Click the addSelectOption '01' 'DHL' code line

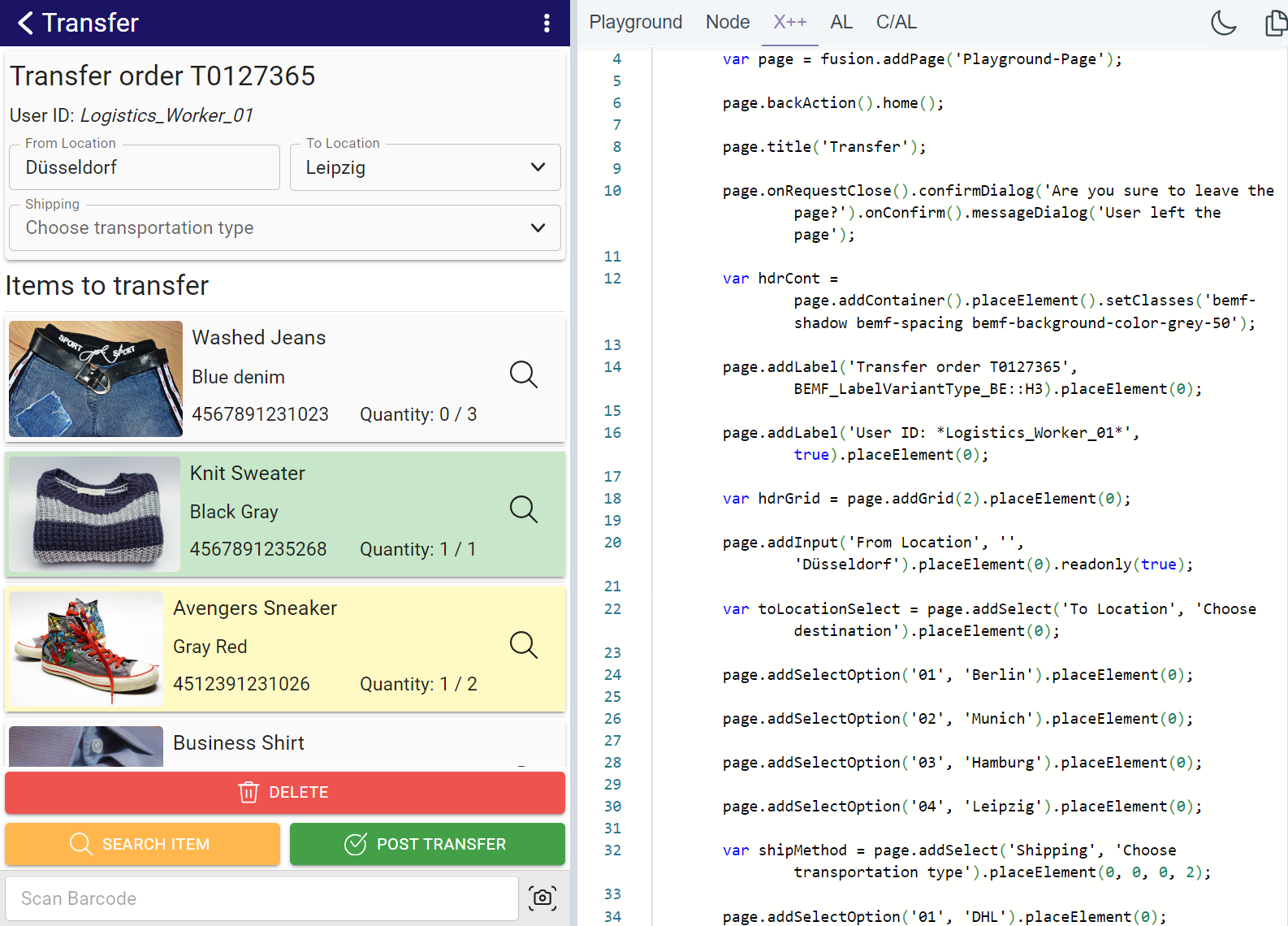[x=944, y=916]
